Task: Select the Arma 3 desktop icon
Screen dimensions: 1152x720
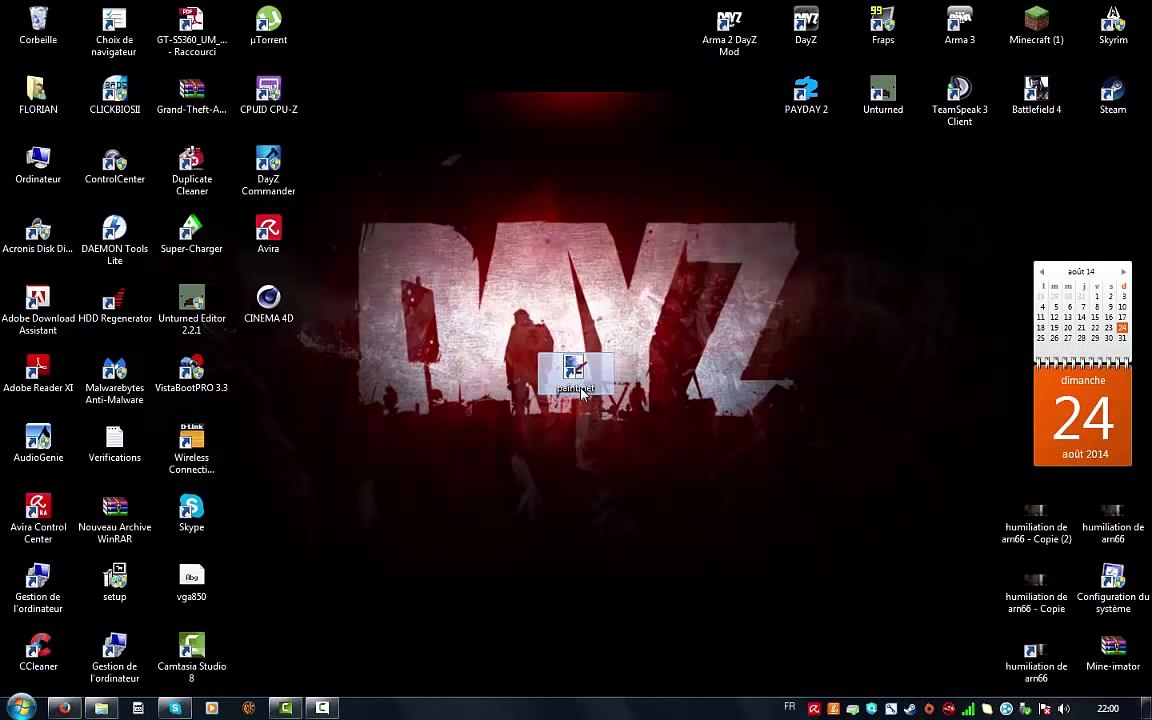Action: [x=960, y=26]
